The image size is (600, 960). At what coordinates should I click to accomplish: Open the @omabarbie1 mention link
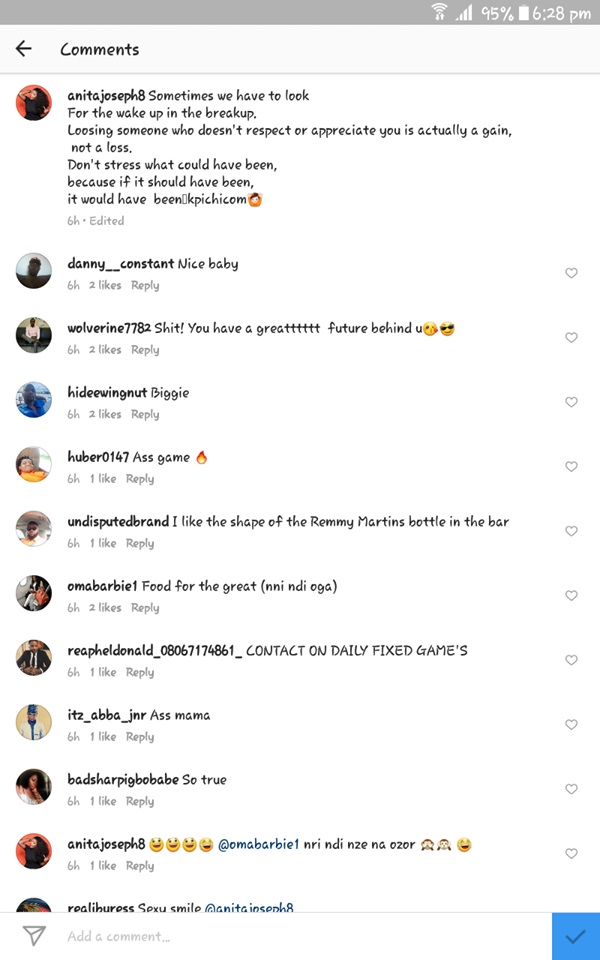tap(259, 844)
